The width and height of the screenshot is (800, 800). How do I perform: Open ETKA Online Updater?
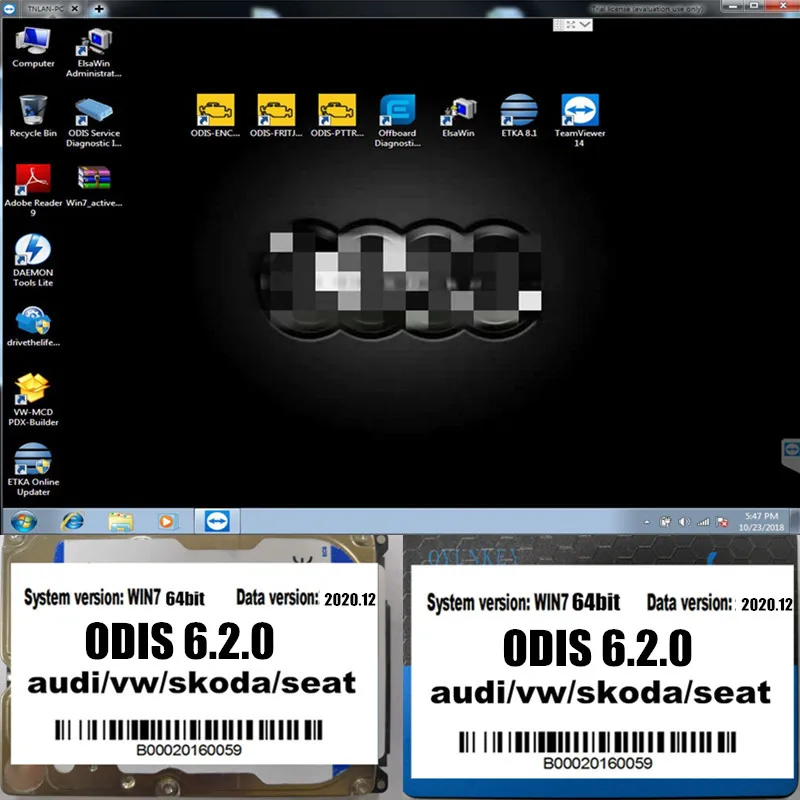[x=33, y=469]
